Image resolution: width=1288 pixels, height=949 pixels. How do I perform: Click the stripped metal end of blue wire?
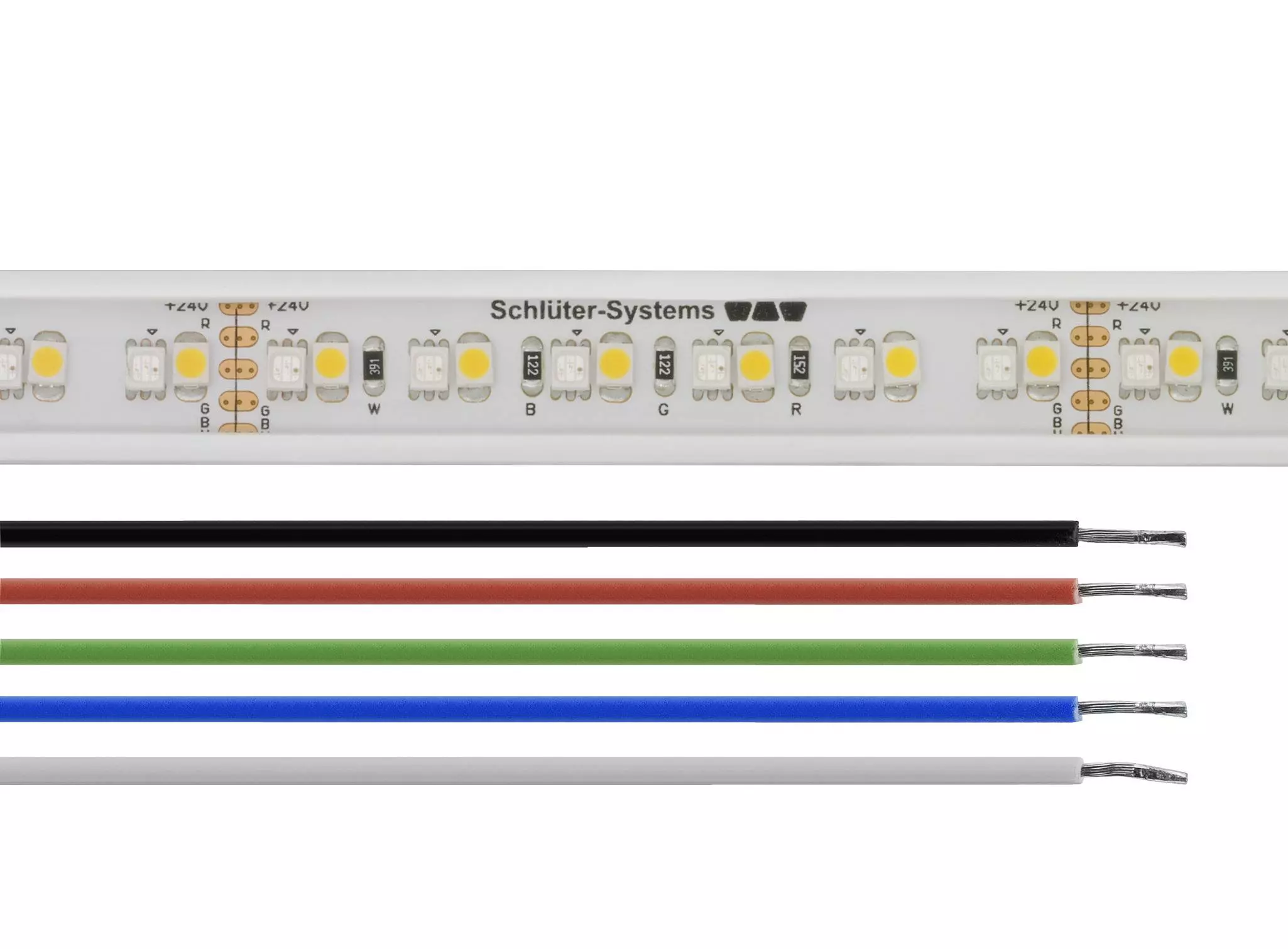coord(1132,709)
